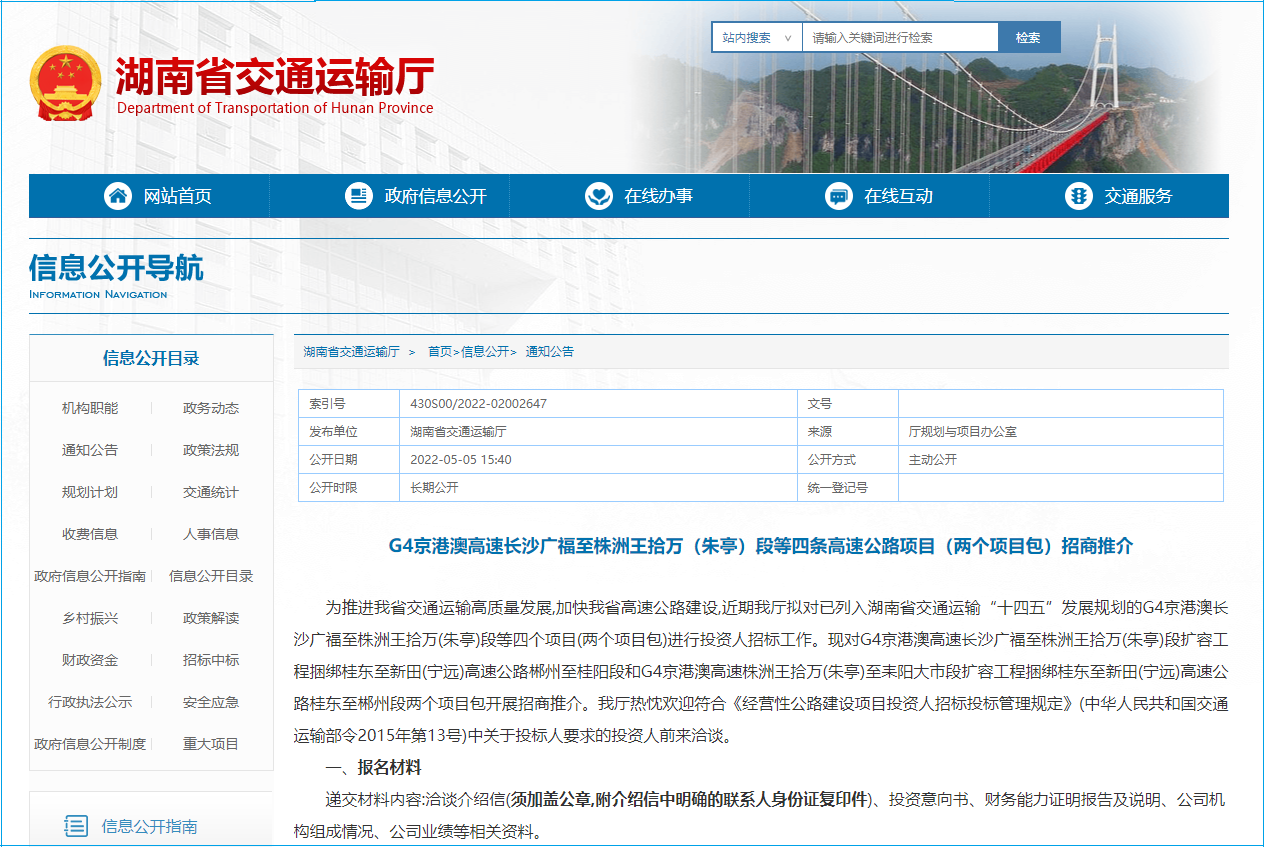This screenshot has height=847, width=1264.
Task: Select 重大项目 in the sidebar
Action: (x=211, y=744)
